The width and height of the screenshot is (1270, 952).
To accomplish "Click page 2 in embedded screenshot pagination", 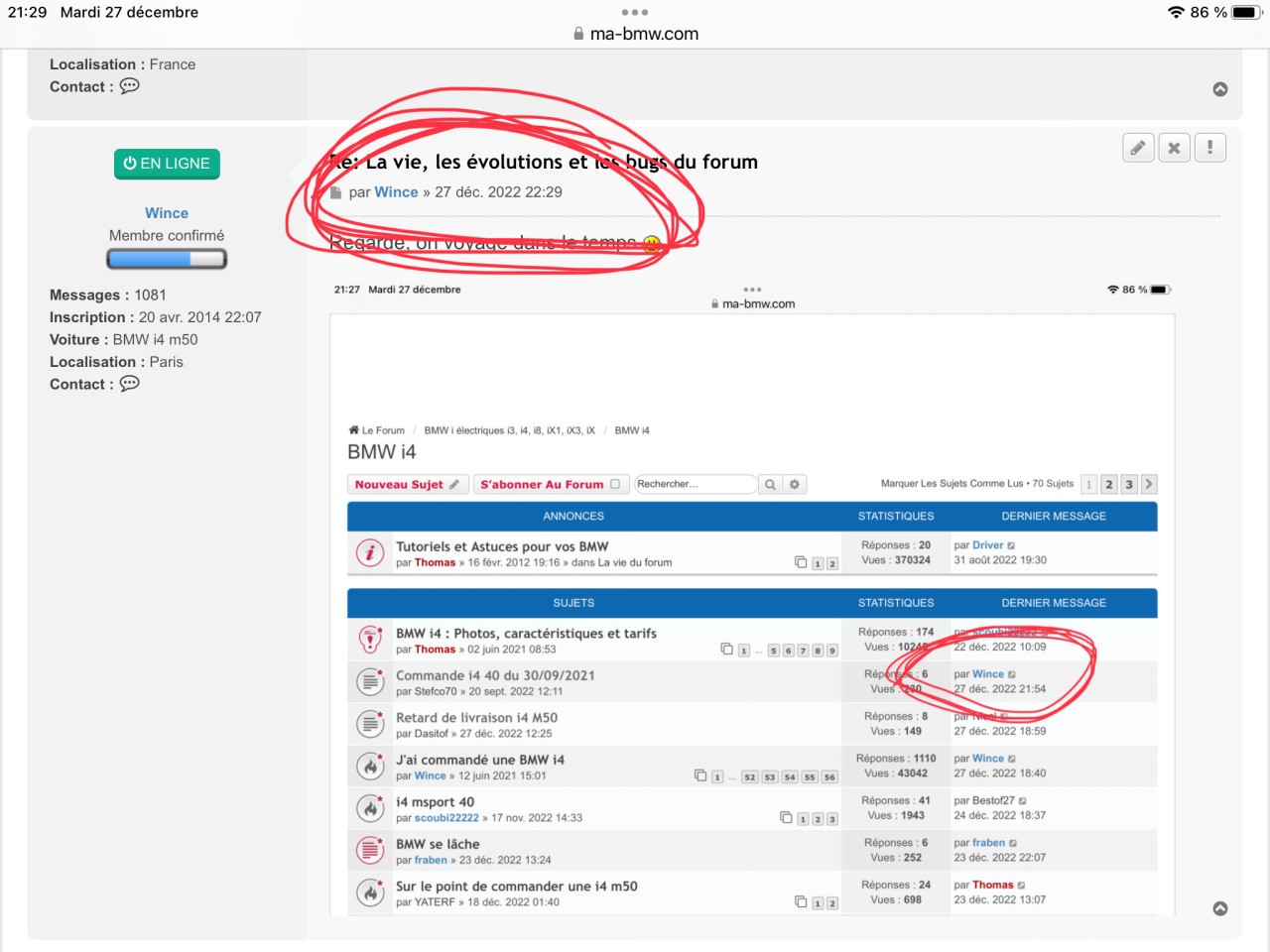I will point(1109,485).
